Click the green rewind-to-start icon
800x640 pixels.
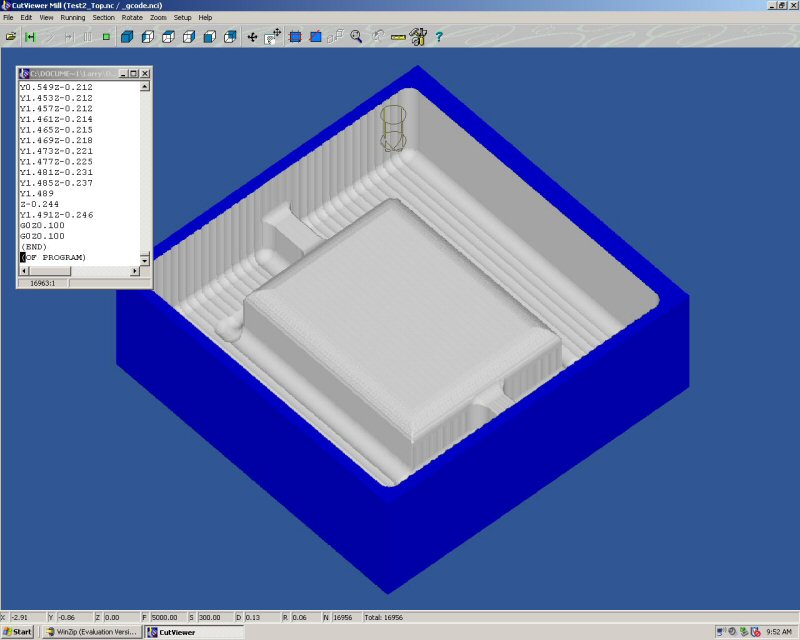[x=31, y=37]
